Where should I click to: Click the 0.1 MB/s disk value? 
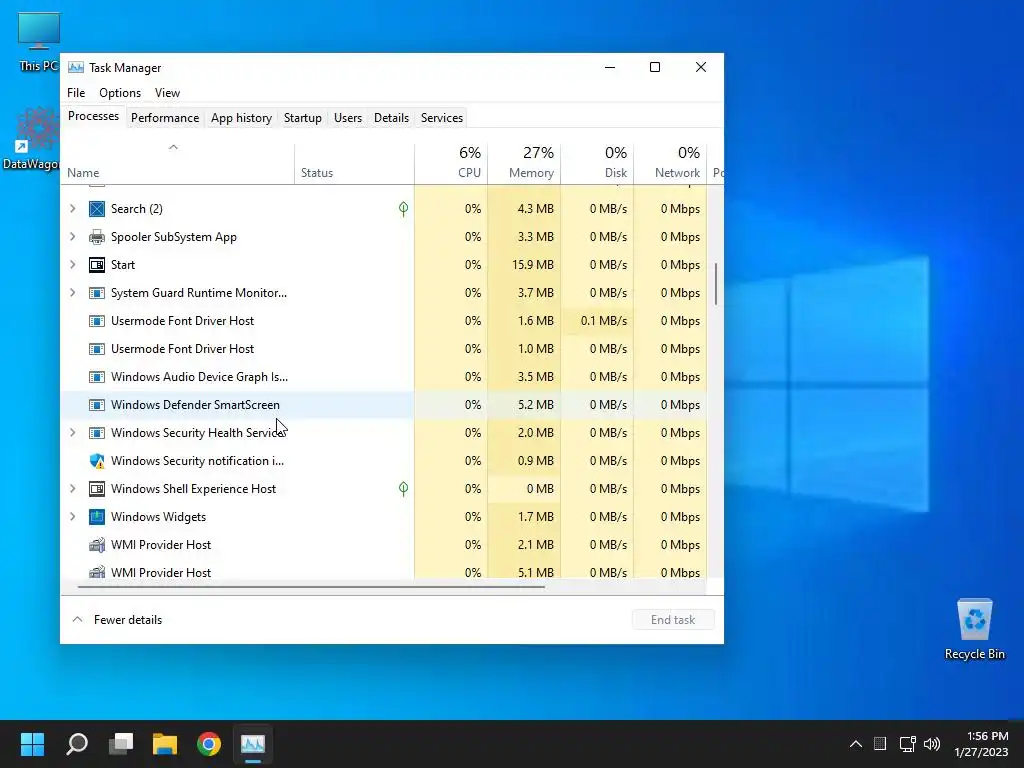(x=603, y=321)
